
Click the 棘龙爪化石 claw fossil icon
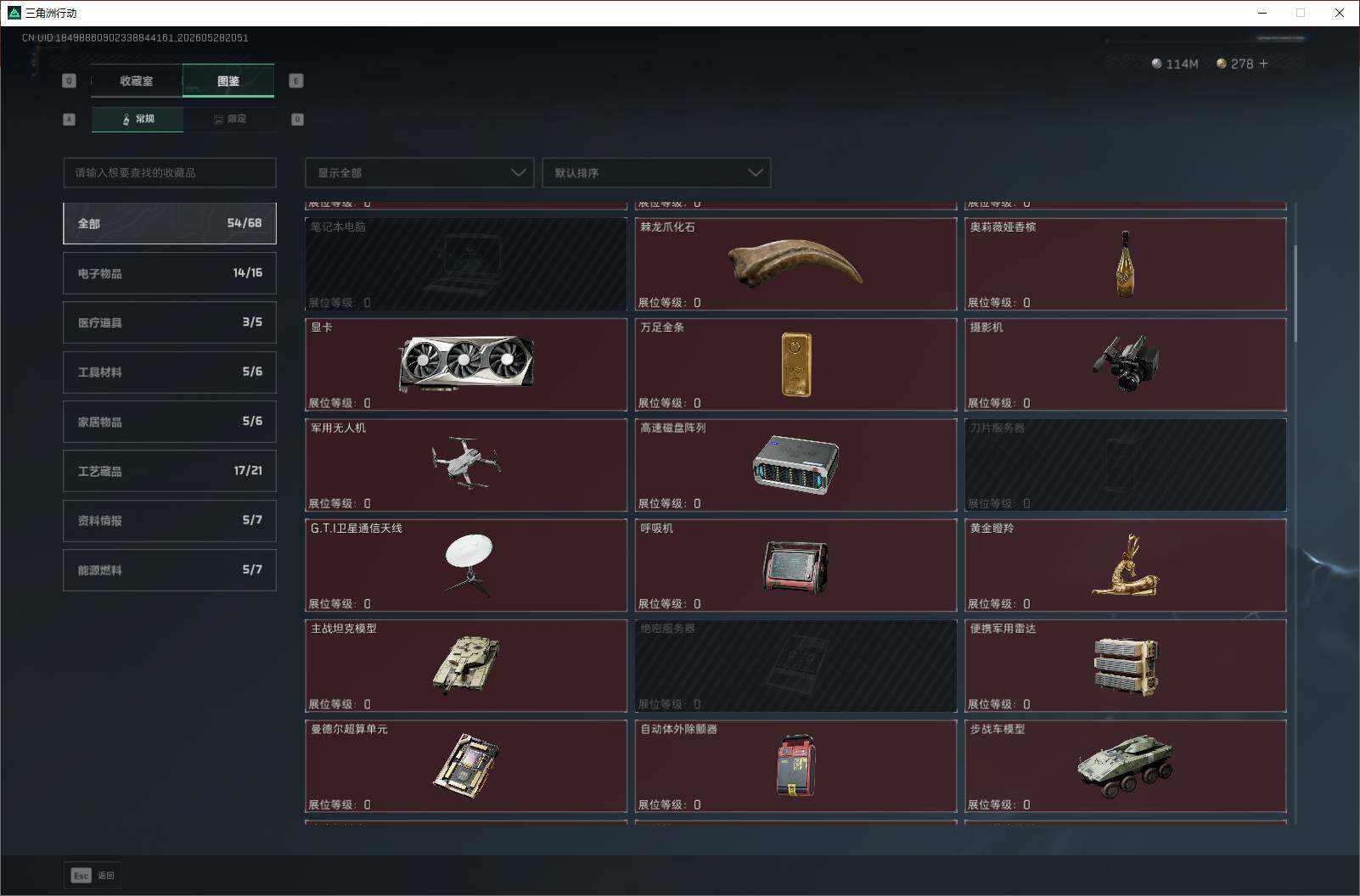795,263
